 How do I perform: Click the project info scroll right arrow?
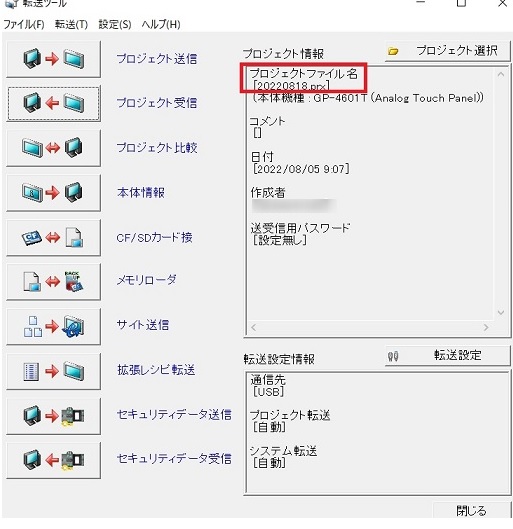[x=486, y=327]
